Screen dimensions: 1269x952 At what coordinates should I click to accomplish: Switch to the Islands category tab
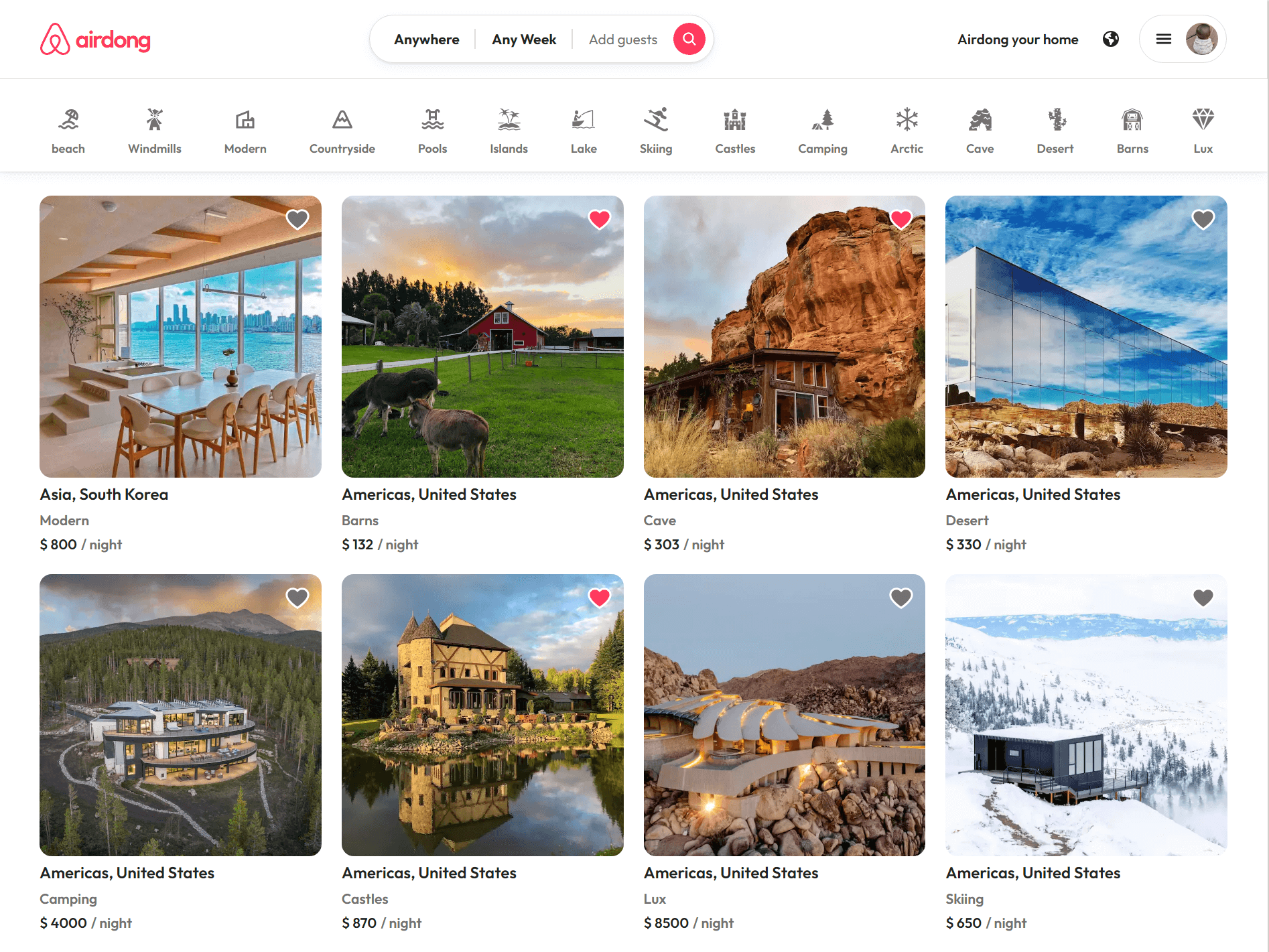point(509,131)
